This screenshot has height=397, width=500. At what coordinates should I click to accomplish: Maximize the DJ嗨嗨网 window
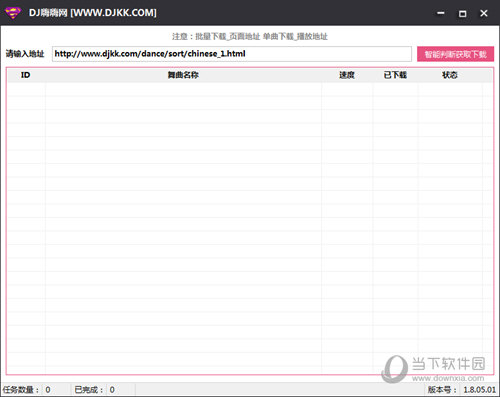click(x=462, y=13)
